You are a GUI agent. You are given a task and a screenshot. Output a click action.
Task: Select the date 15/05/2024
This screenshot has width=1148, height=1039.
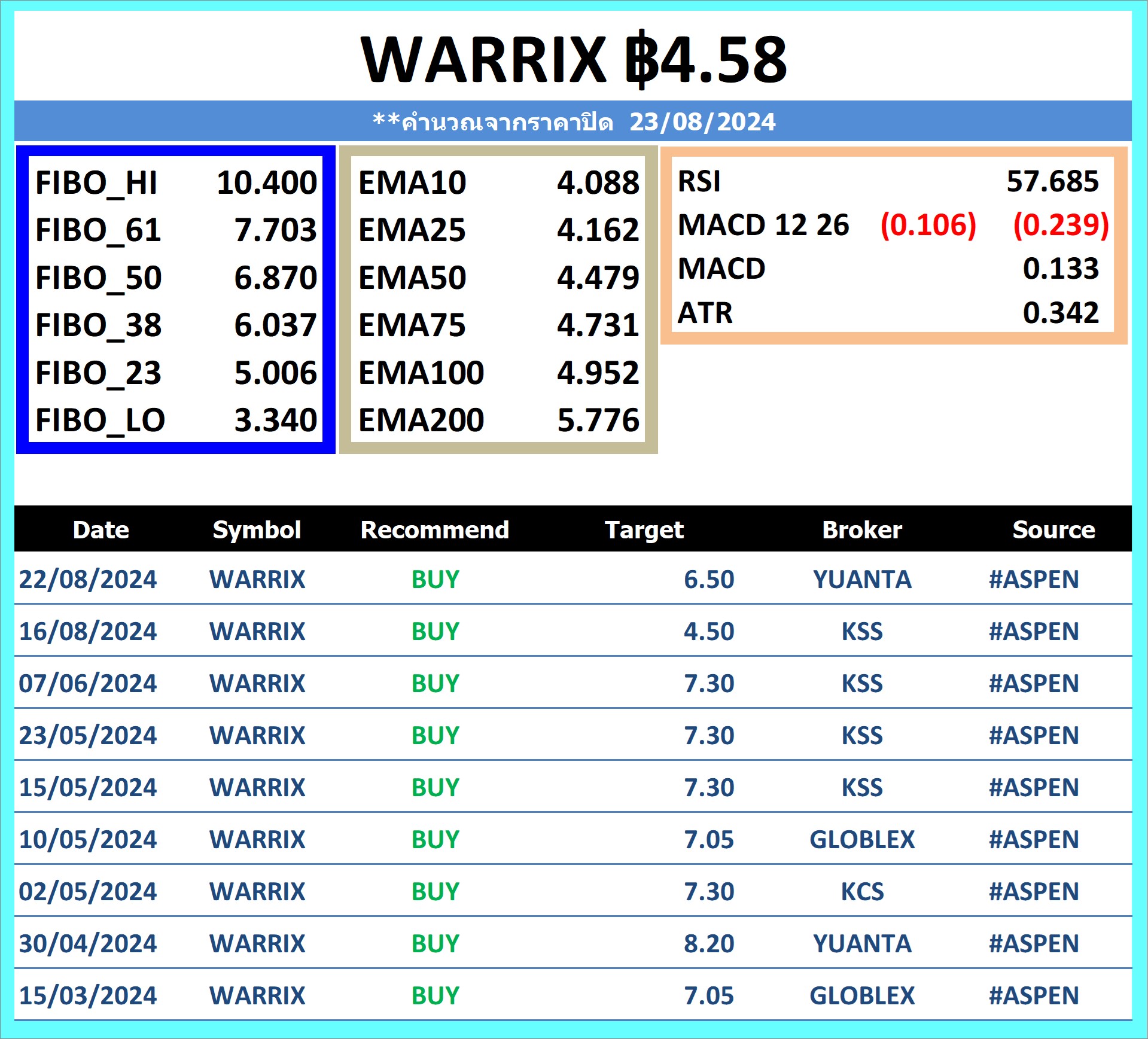click(x=88, y=788)
